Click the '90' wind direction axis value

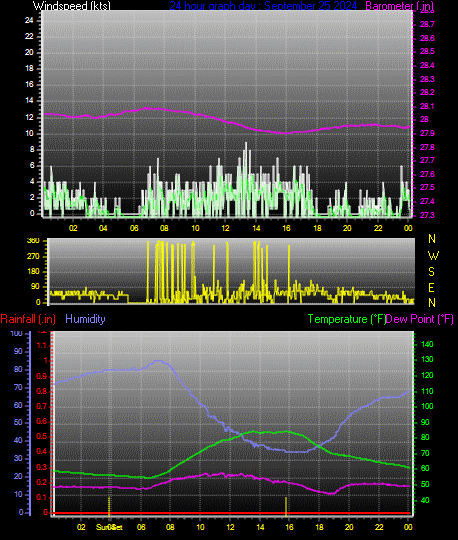click(x=36, y=287)
